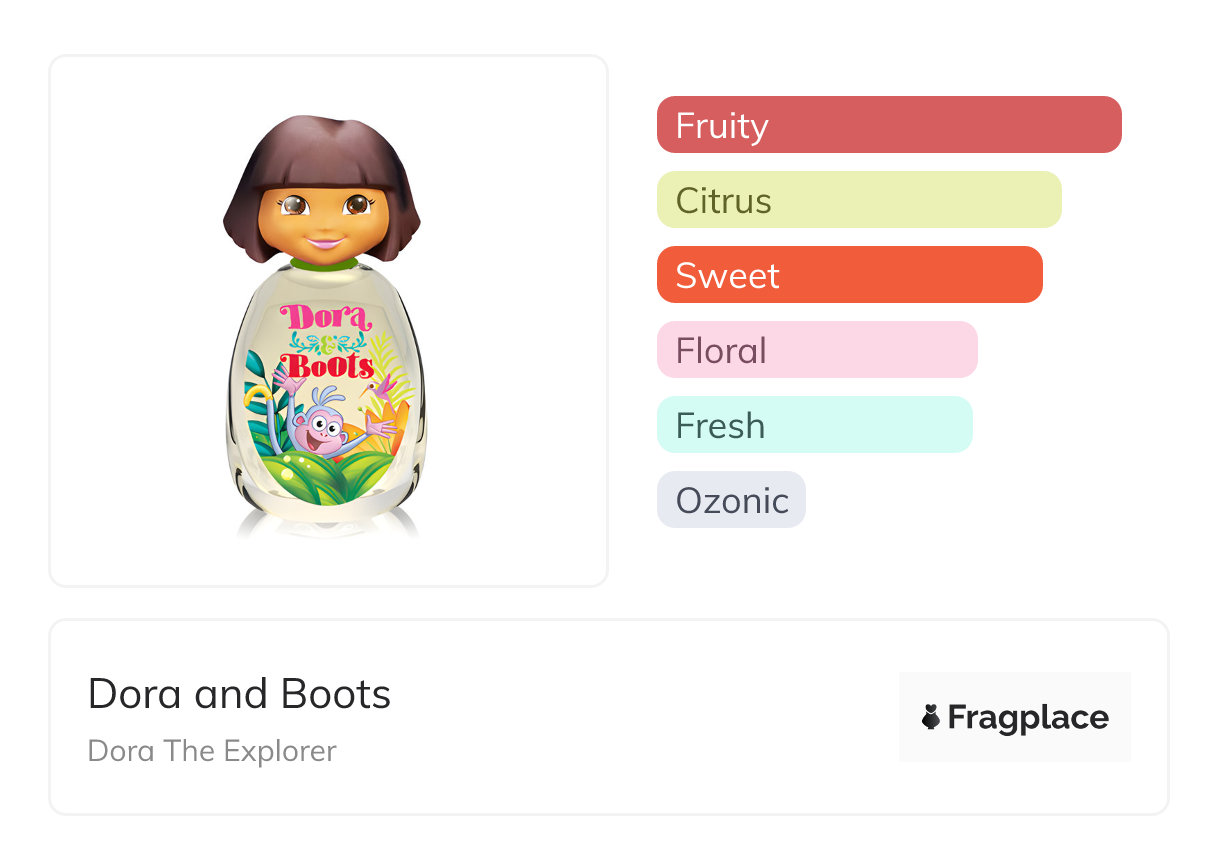Select the pink Floral accord bar
The width and height of the screenshot is (1218, 864).
coord(816,350)
